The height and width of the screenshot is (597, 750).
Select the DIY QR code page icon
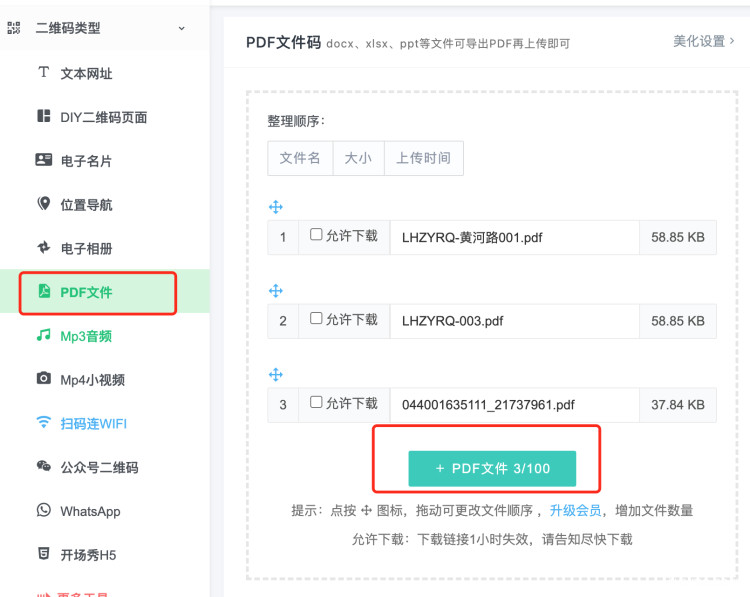coord(43,117)
